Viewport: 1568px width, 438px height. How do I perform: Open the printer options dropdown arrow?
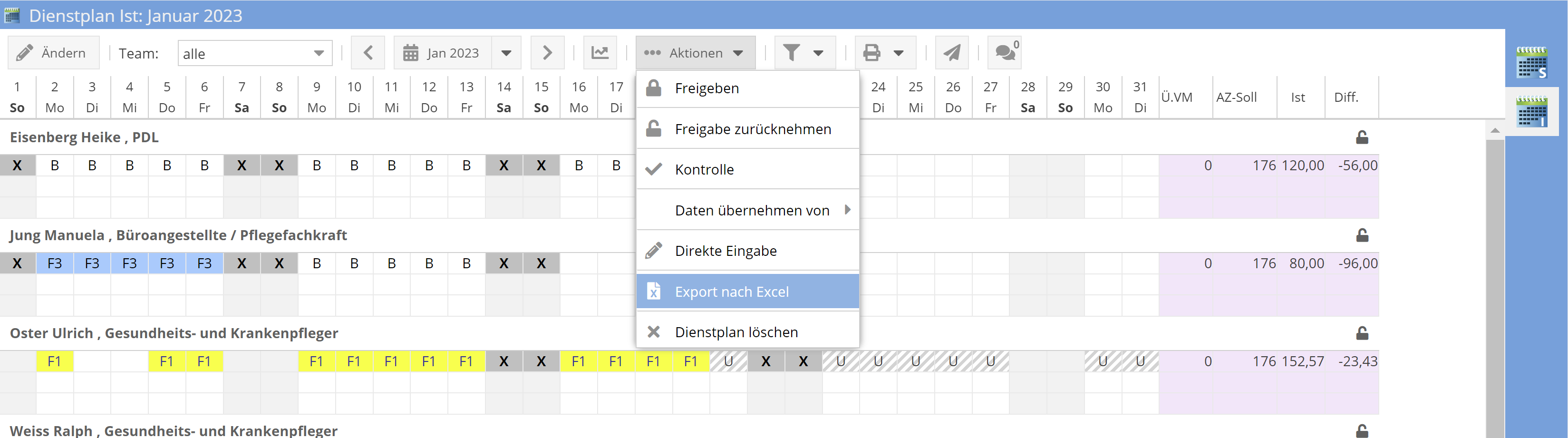(x=900, y=52)
